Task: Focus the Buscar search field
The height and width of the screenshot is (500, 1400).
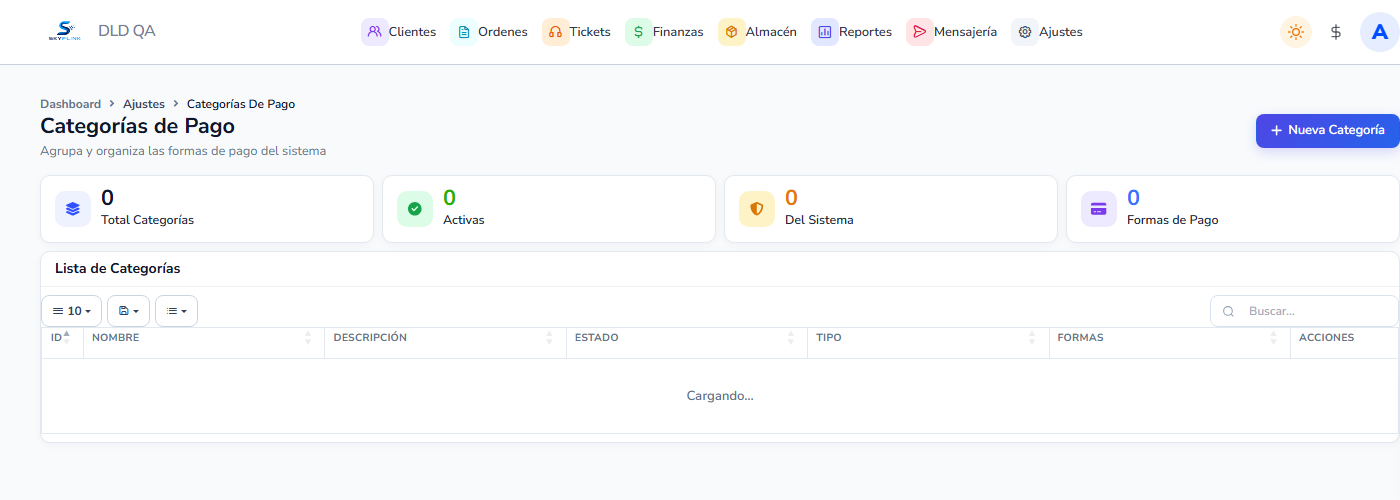Action: [1304, 311]
